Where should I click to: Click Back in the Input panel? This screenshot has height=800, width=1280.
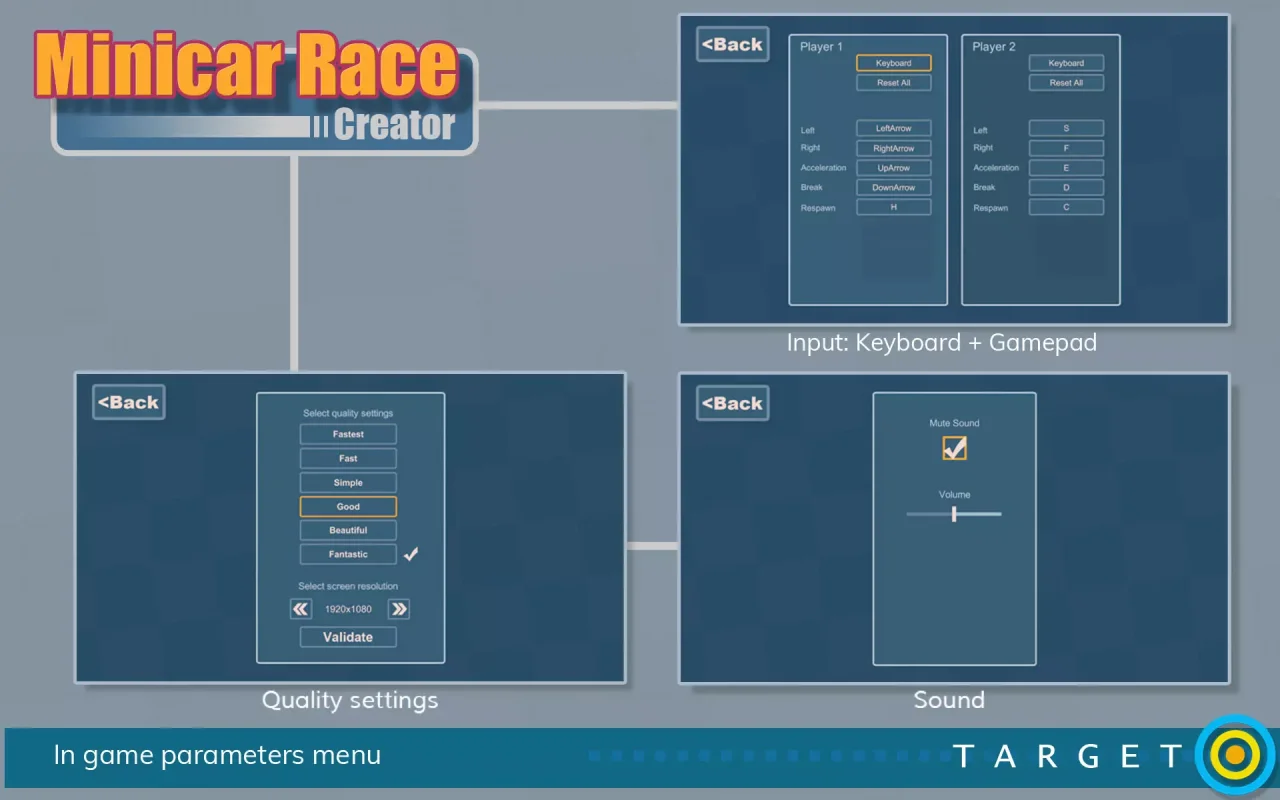pyautogui.click(x=733, y=44)
